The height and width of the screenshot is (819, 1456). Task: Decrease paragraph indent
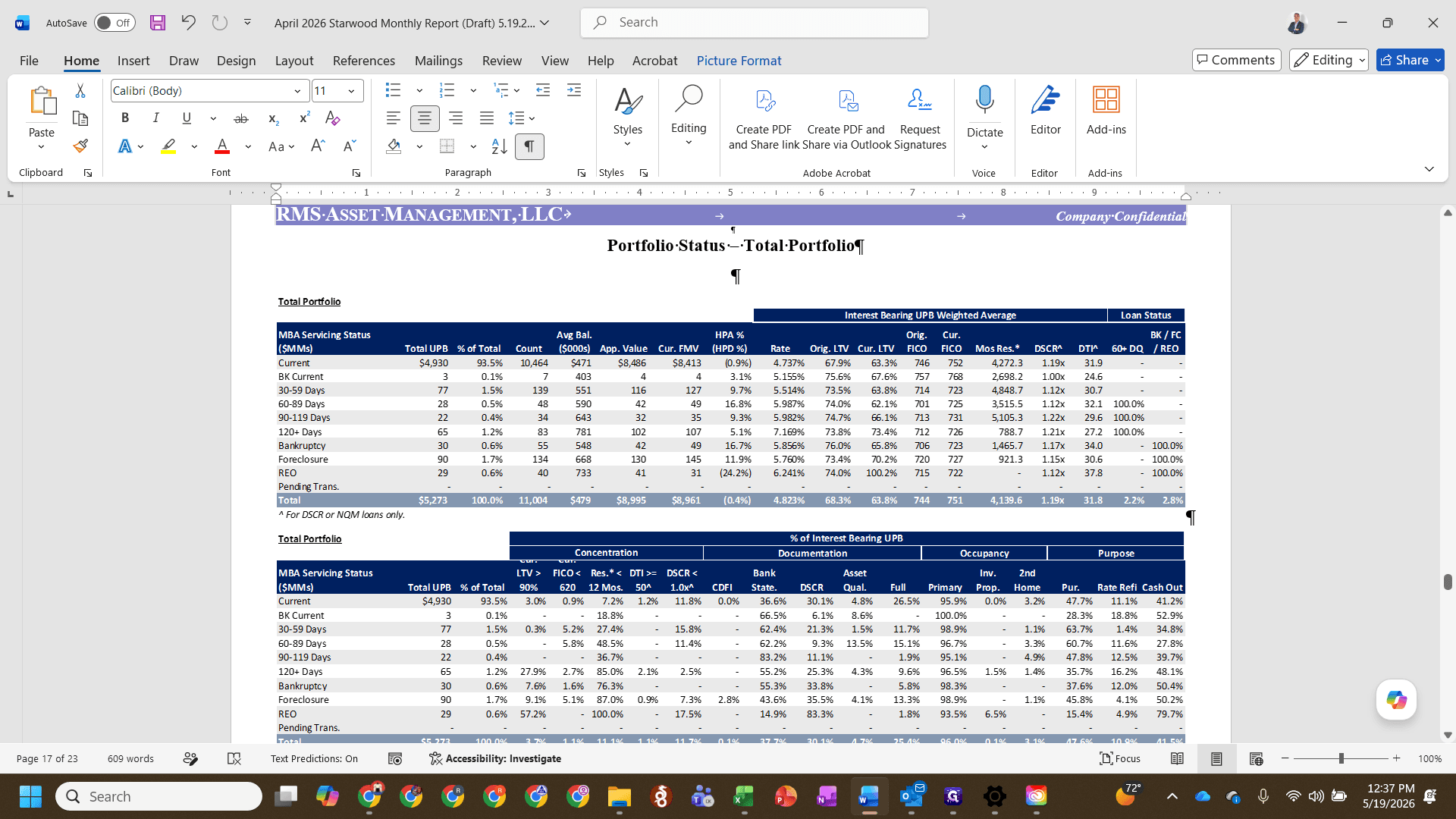click(543, 90)
